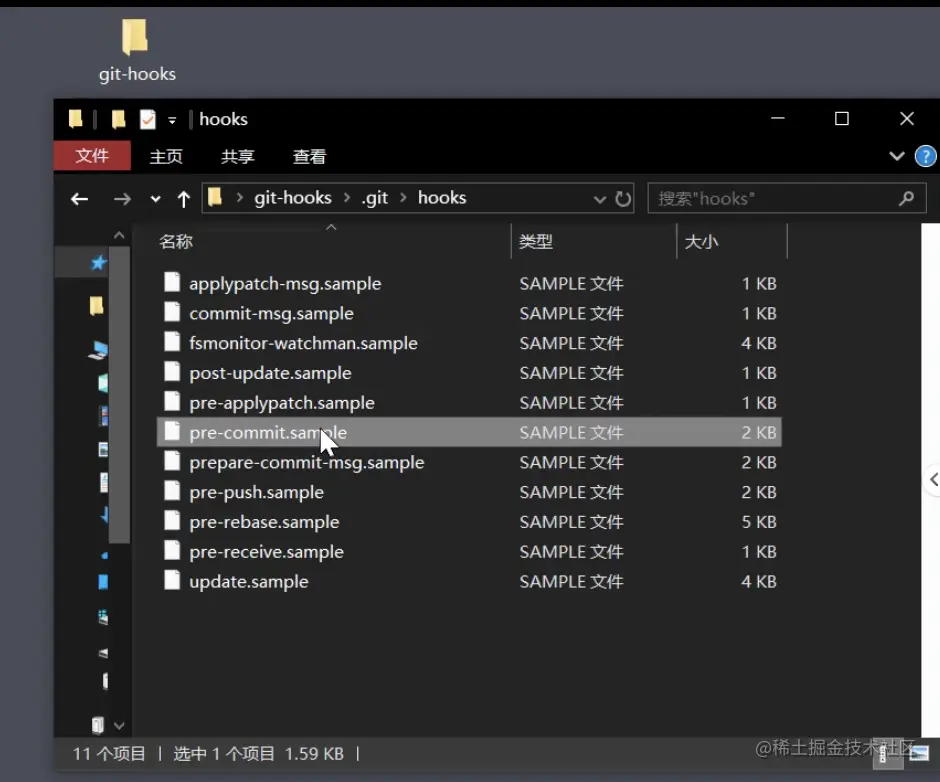Click the search magnifier icon

[x=906, y=198]
